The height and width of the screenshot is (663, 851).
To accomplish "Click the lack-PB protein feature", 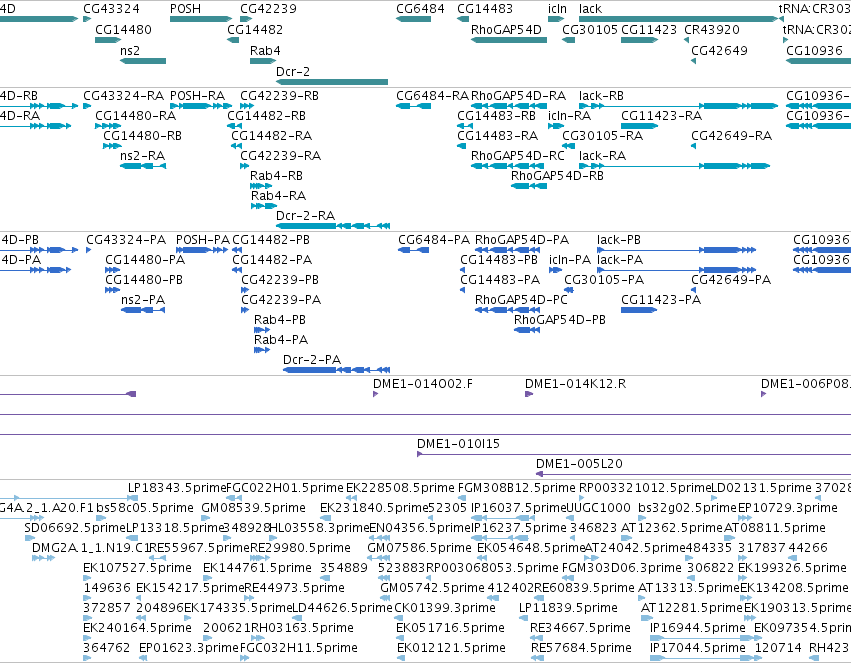I will pos(676,250).
